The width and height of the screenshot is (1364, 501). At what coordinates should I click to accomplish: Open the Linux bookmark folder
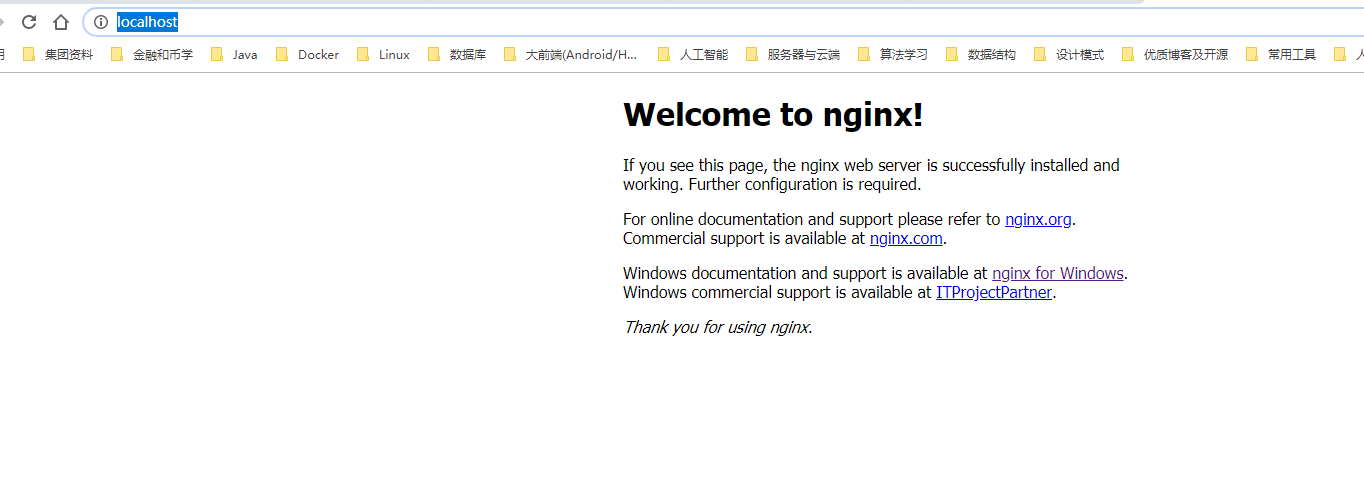tap(383, 55)
